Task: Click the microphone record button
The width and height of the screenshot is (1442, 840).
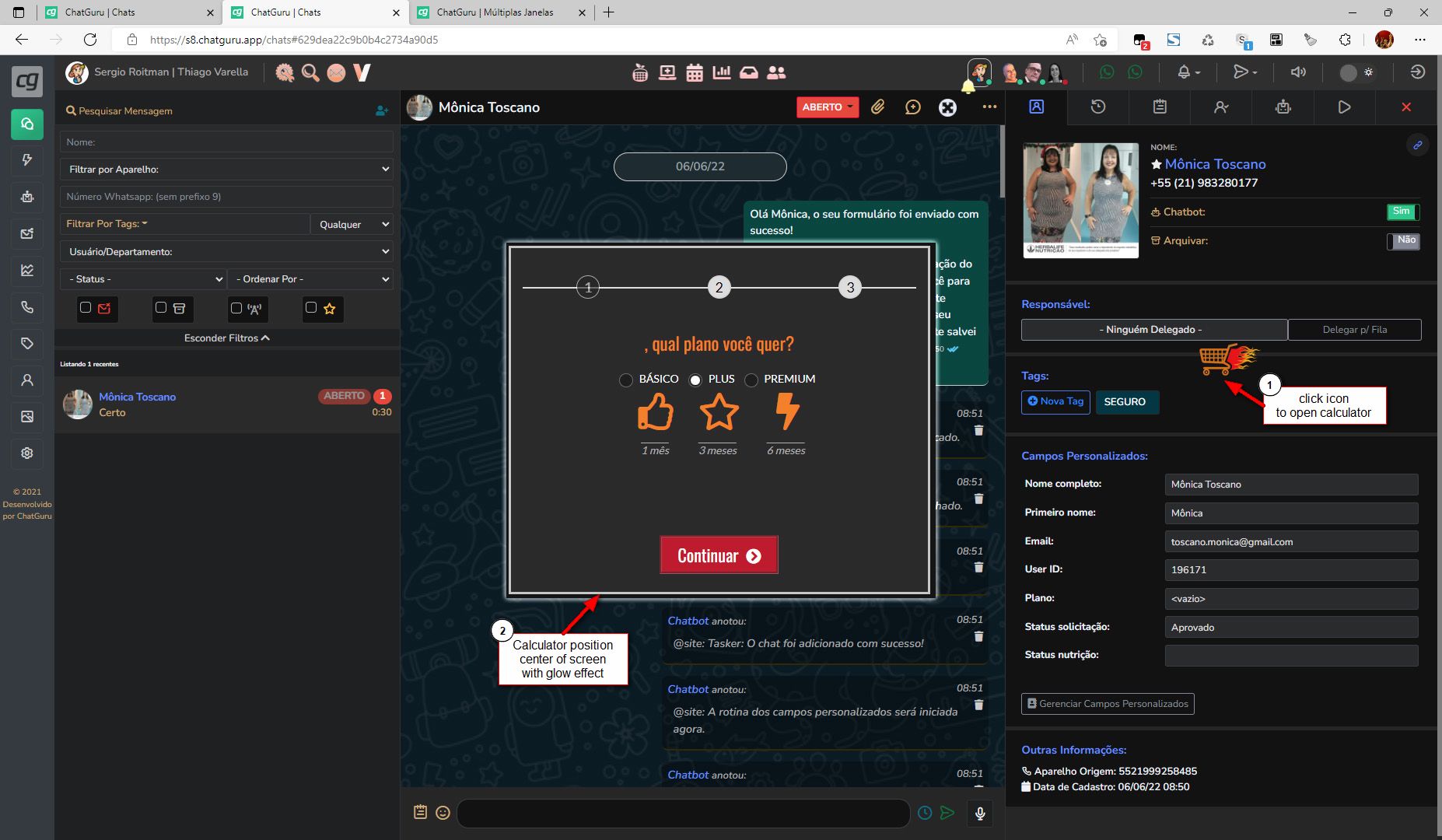Action: [x=980, y=813]
